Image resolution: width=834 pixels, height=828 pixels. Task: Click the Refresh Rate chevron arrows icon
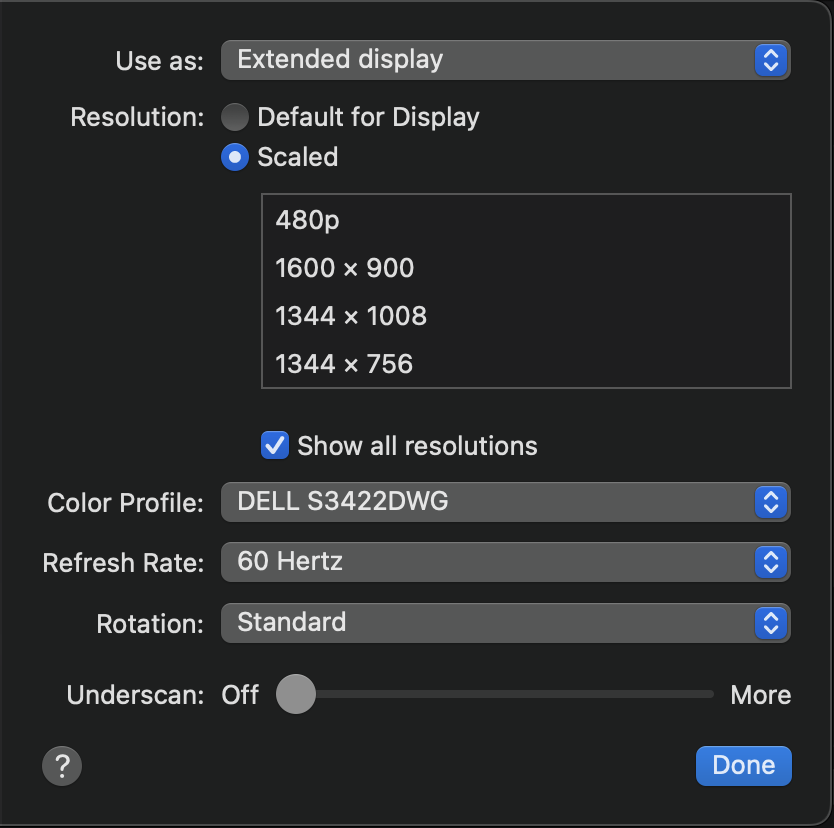tap(770, 562)
